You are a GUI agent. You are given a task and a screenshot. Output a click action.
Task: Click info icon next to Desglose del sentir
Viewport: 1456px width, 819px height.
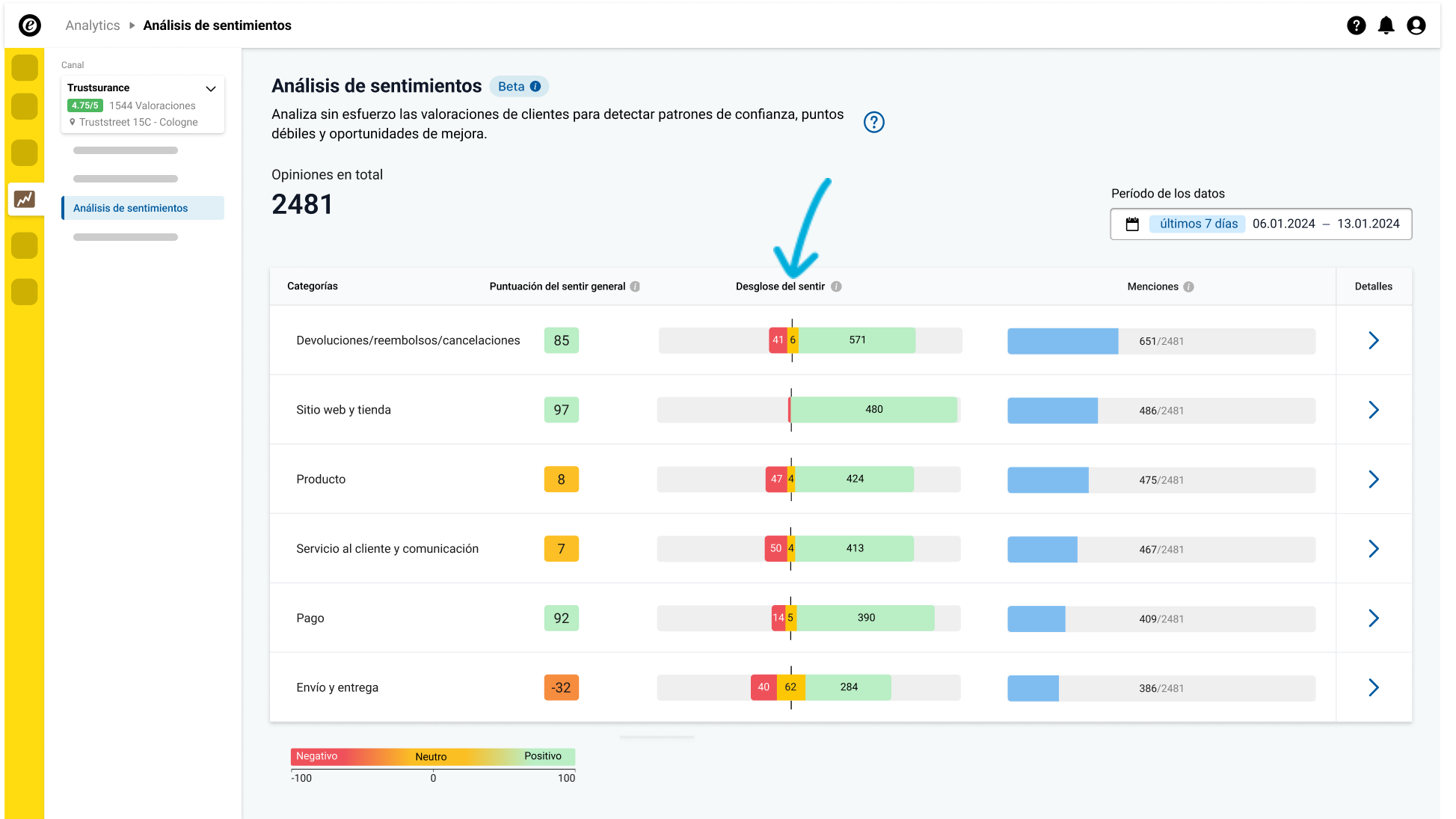coord(837,286)
